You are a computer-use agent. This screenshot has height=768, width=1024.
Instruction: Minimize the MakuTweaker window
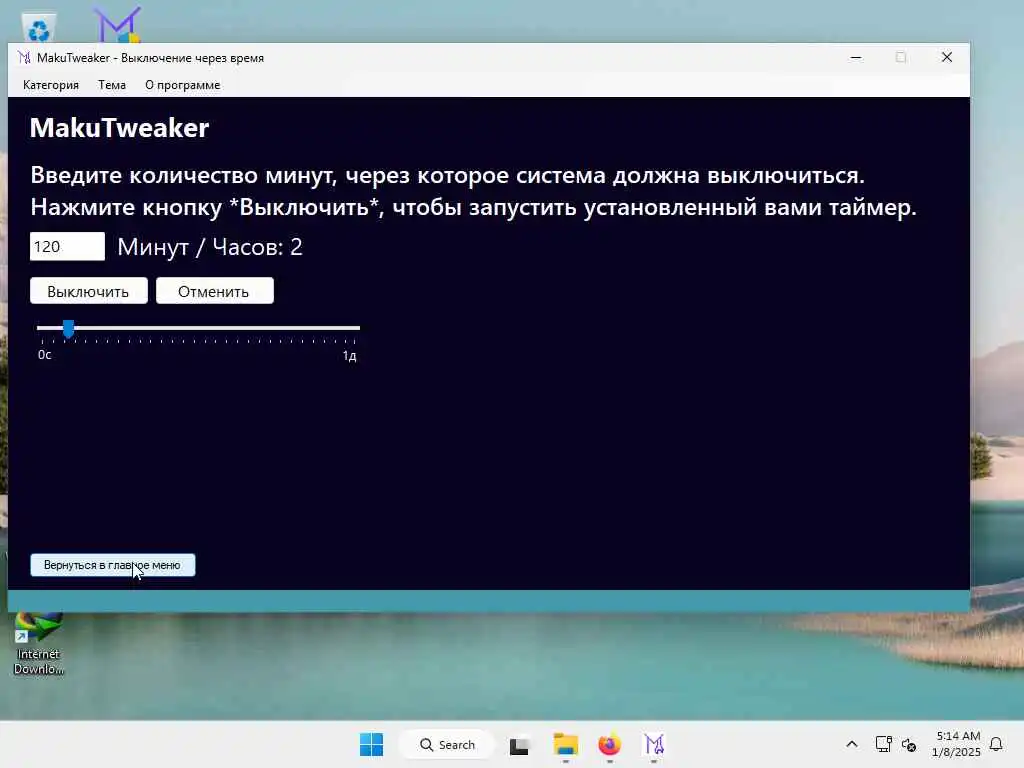coord(856,57)
